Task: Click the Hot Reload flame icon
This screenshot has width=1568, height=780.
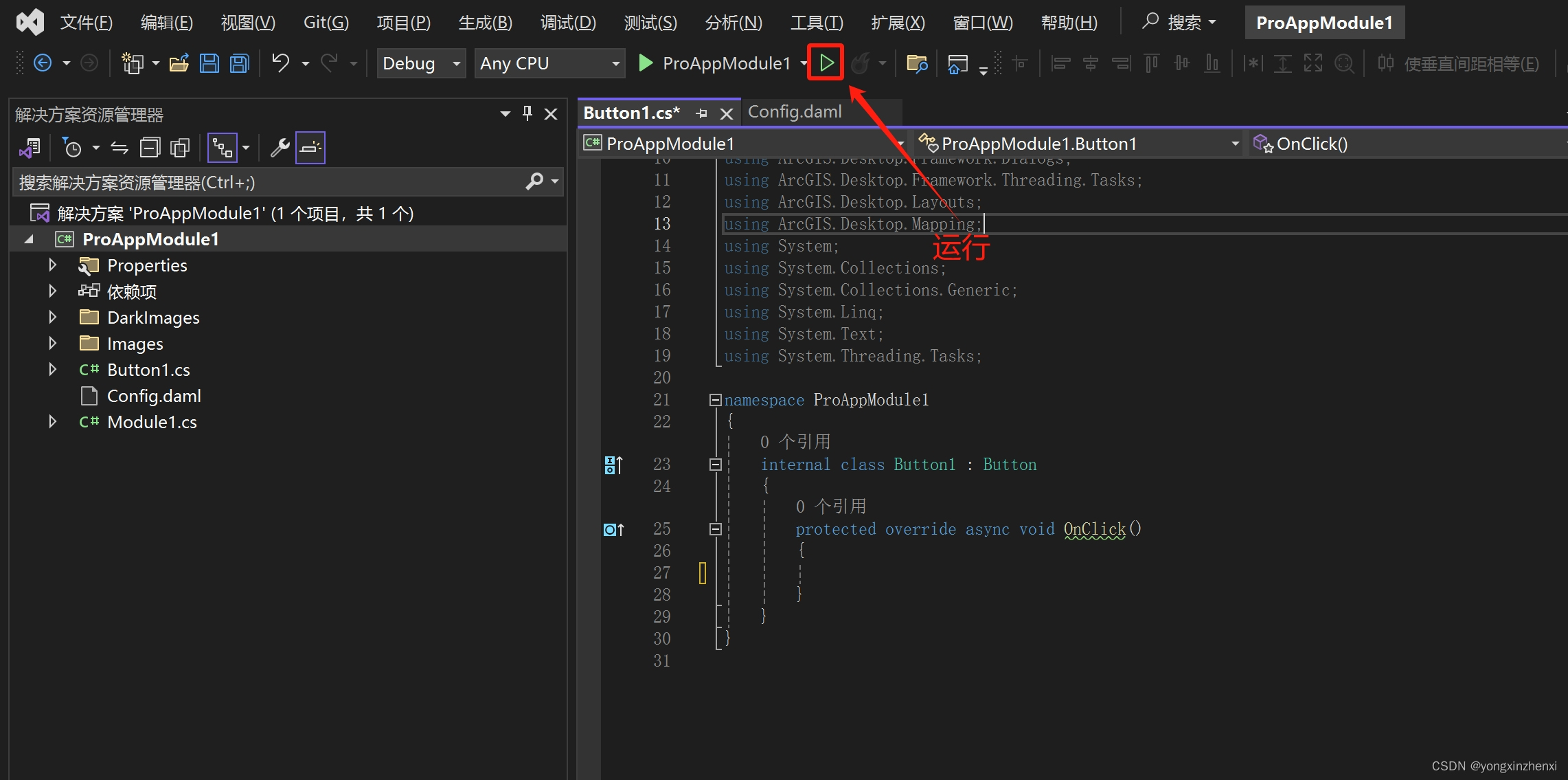Action: coord(860,63)
